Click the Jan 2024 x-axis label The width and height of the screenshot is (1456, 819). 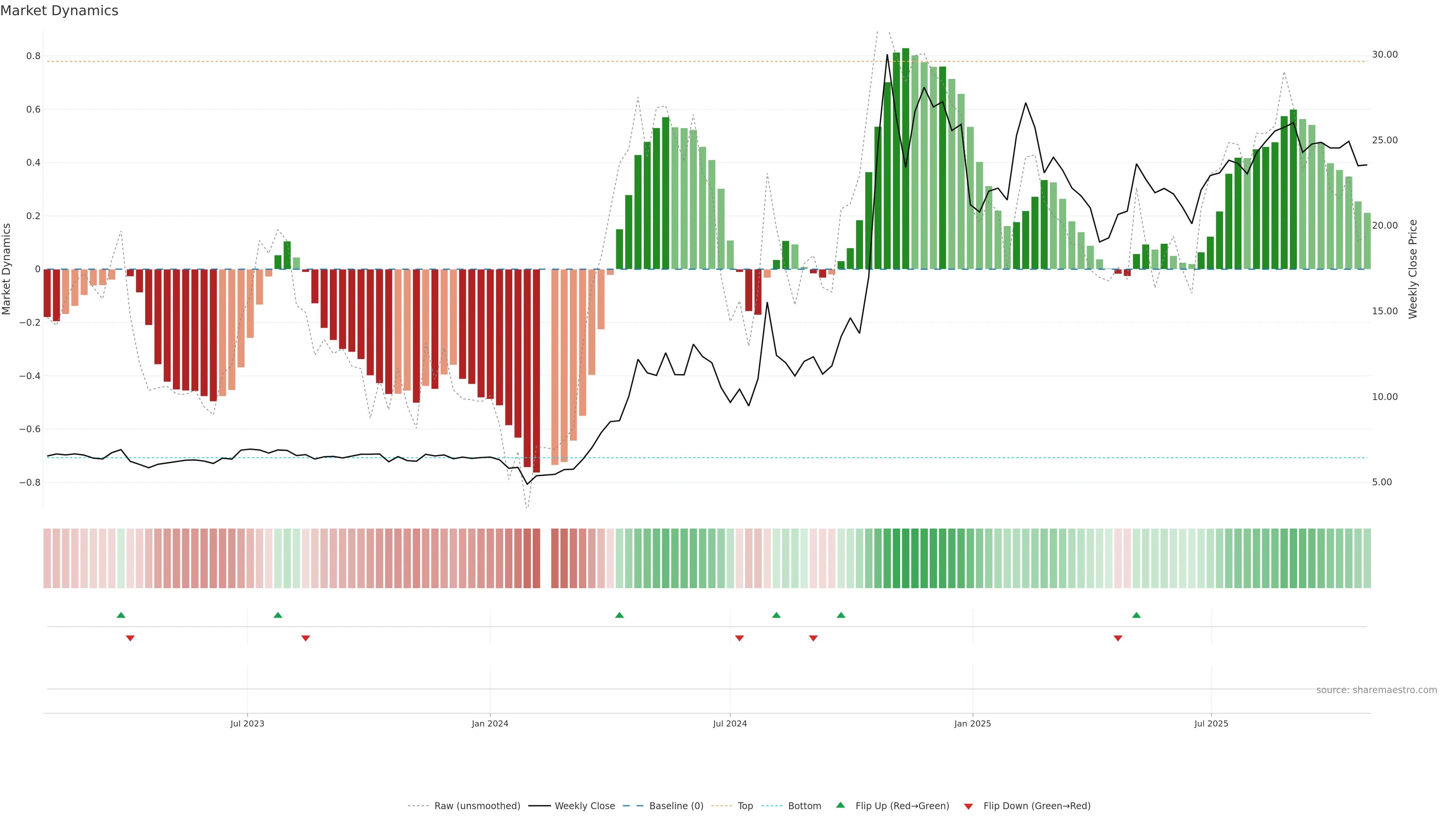490,723
